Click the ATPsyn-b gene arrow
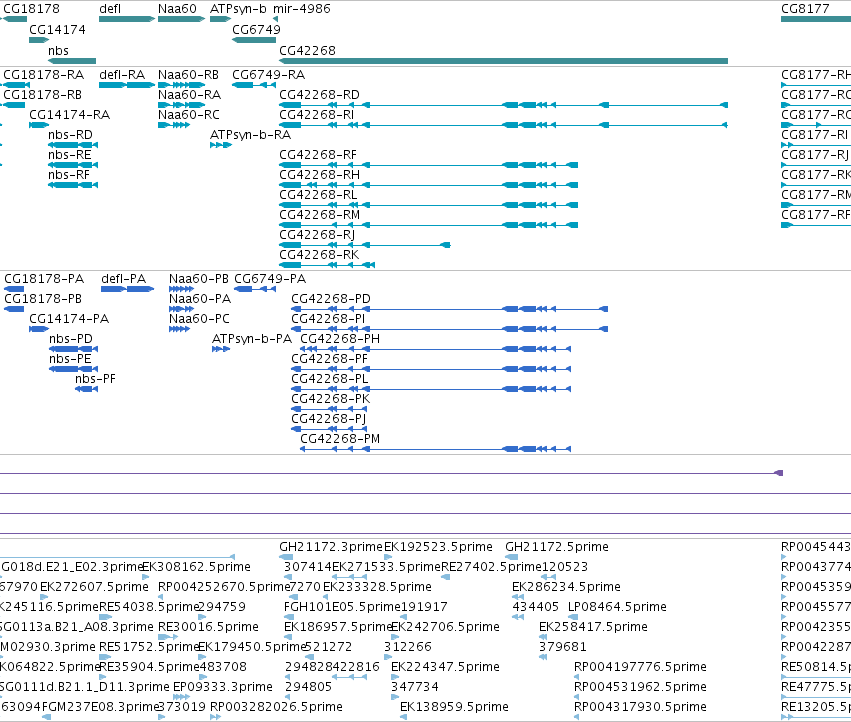Screen dimensions: 851x722 point(220,19)
